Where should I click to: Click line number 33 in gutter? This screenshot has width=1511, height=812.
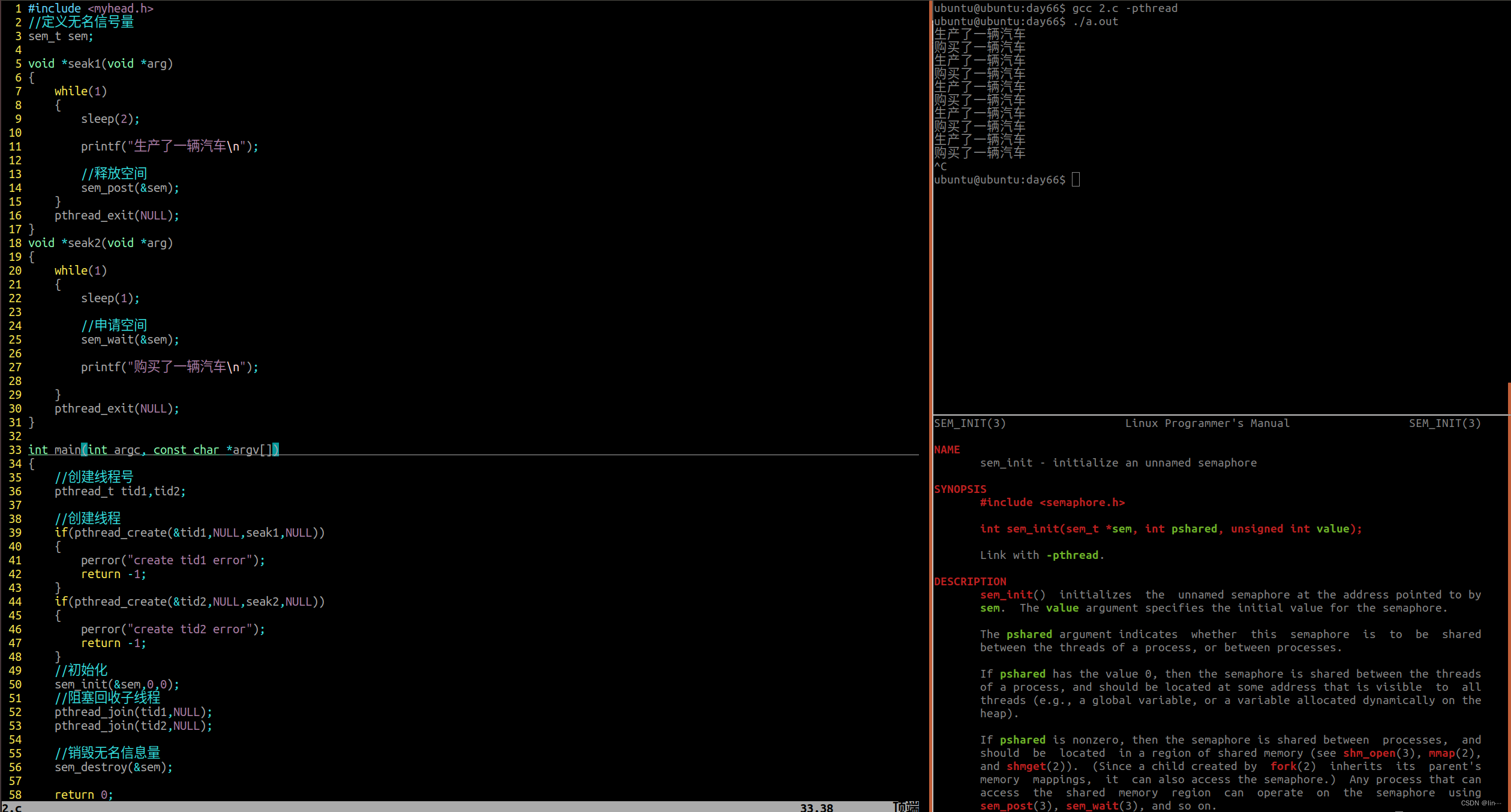click(15, 450)
